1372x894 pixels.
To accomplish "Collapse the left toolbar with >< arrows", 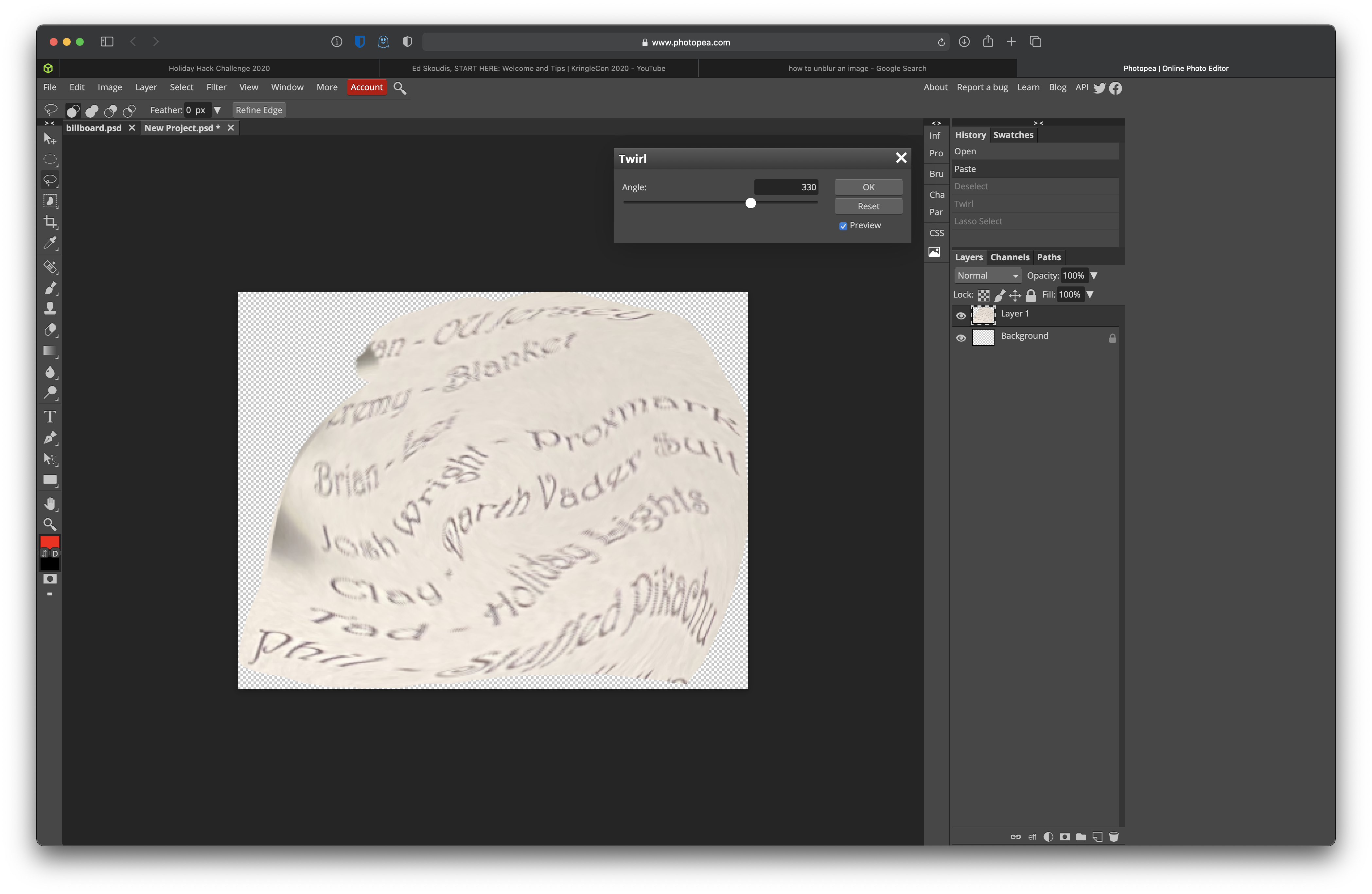I will coord(50,123).
